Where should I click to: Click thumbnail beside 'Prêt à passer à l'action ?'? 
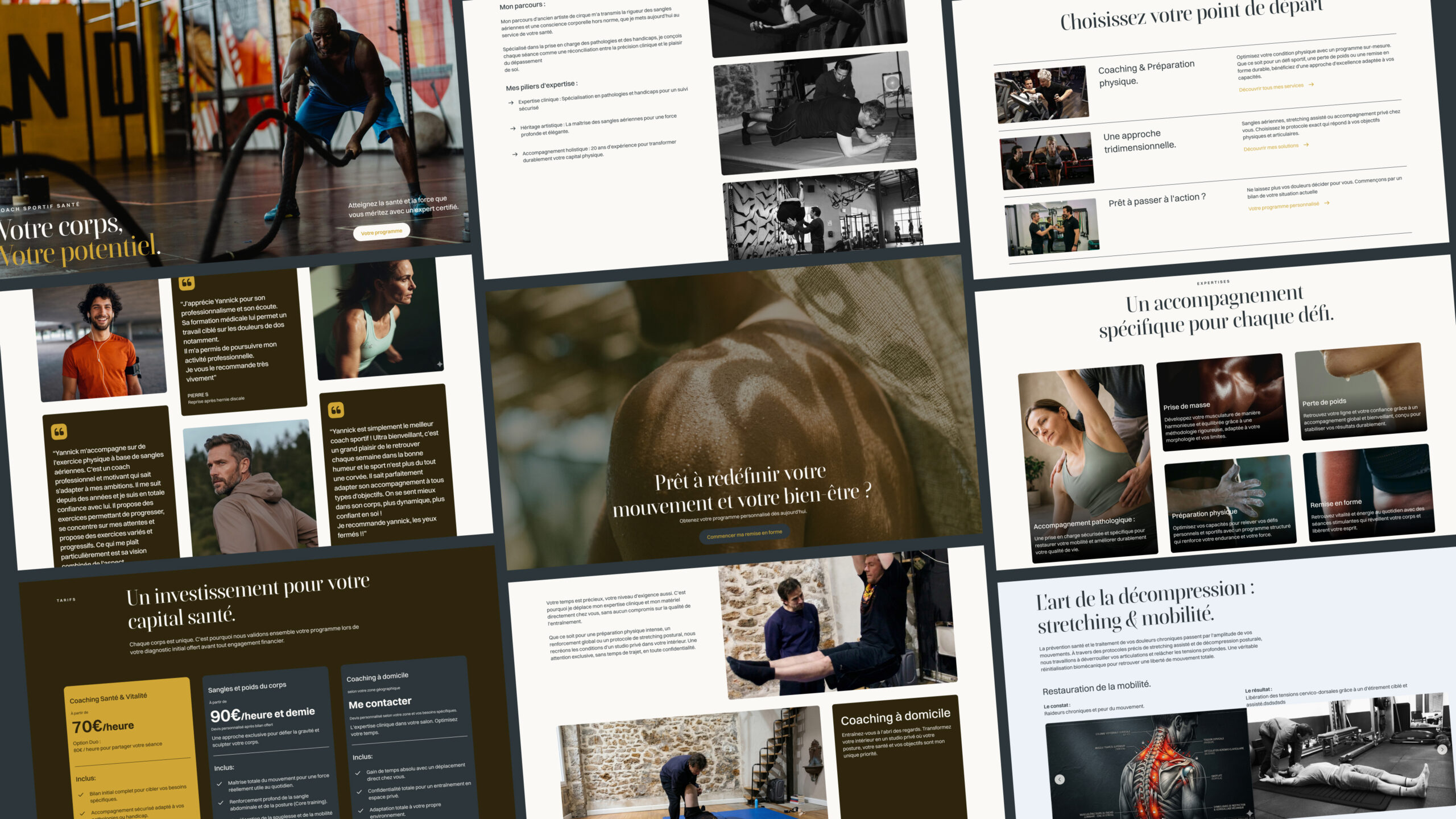(x=1052, y=227)
